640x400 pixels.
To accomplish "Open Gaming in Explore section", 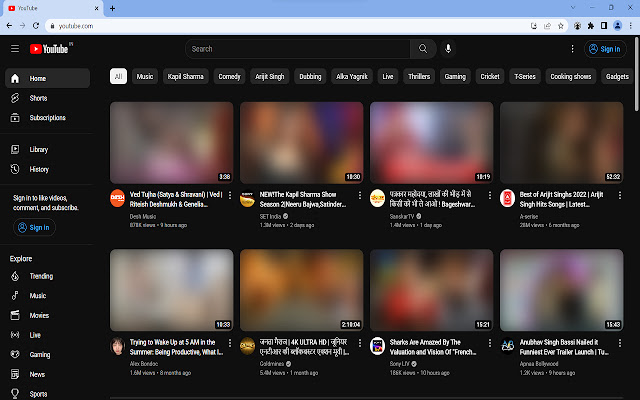I will click(47, 354).
